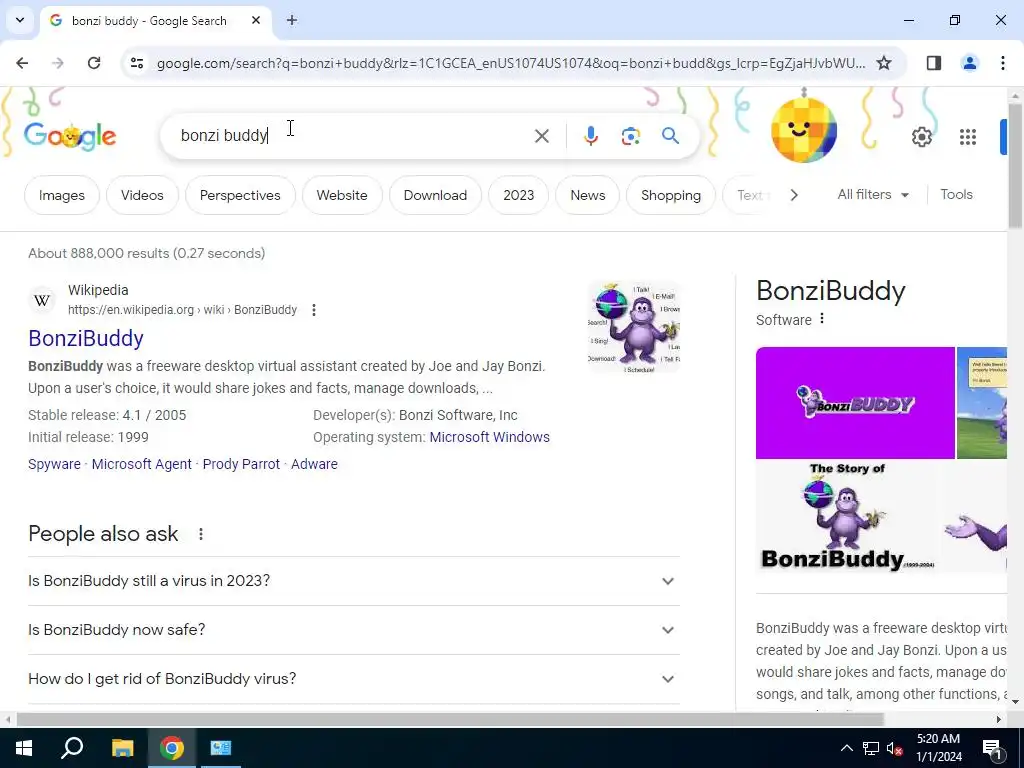Select the Website filter chip
This screenshot has width=1024, height=768.
click(342, 195)
